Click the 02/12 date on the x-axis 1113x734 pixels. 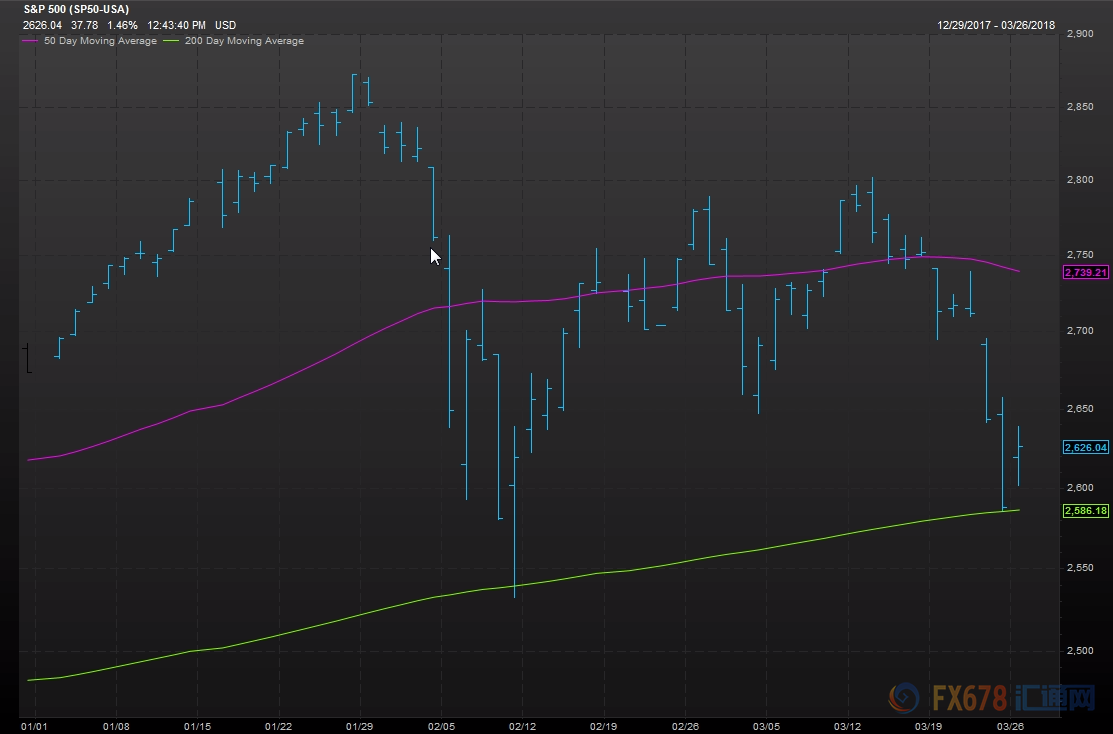[x=524, y=725]
